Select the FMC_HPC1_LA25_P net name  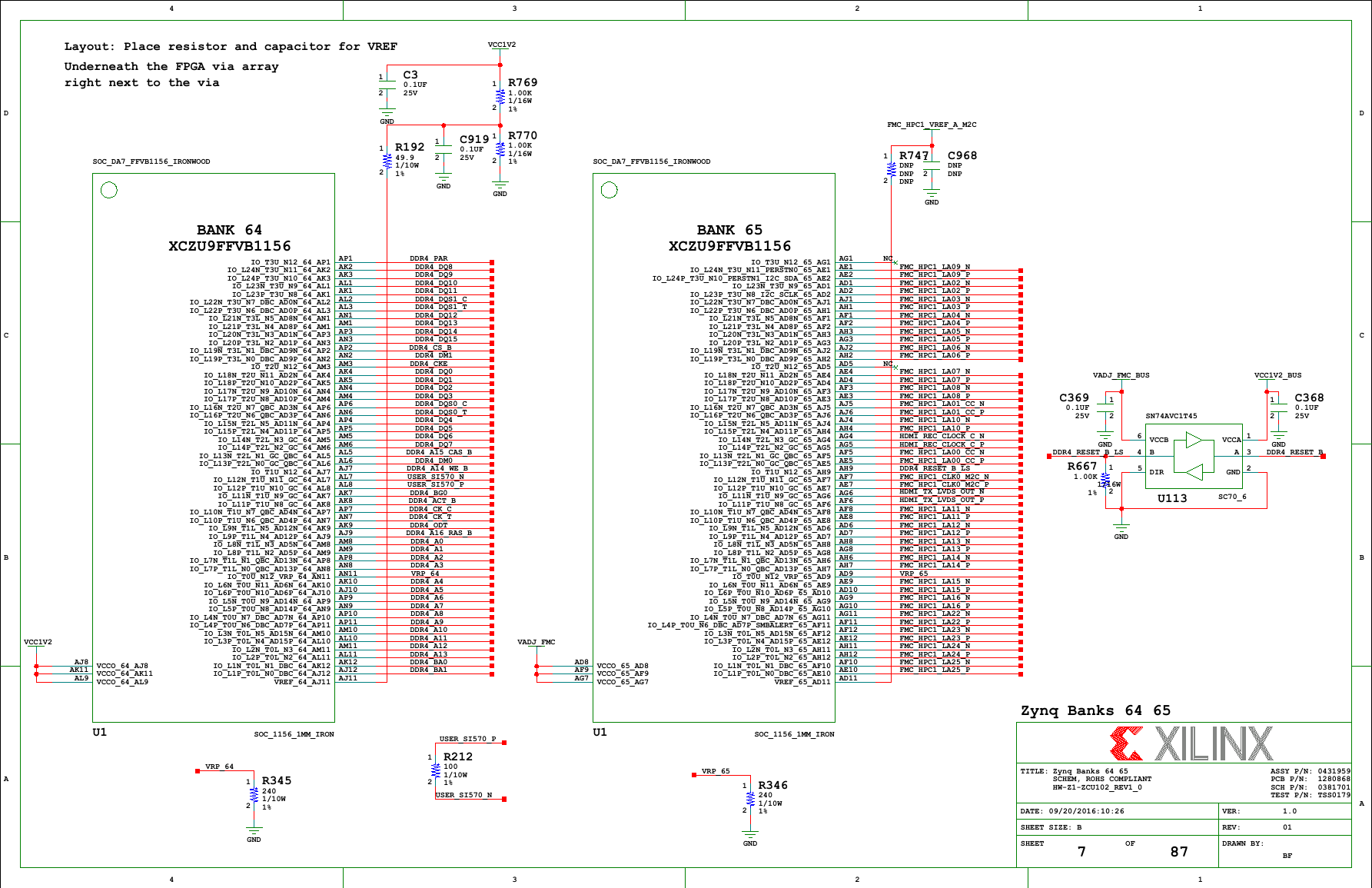click(935, 670)
